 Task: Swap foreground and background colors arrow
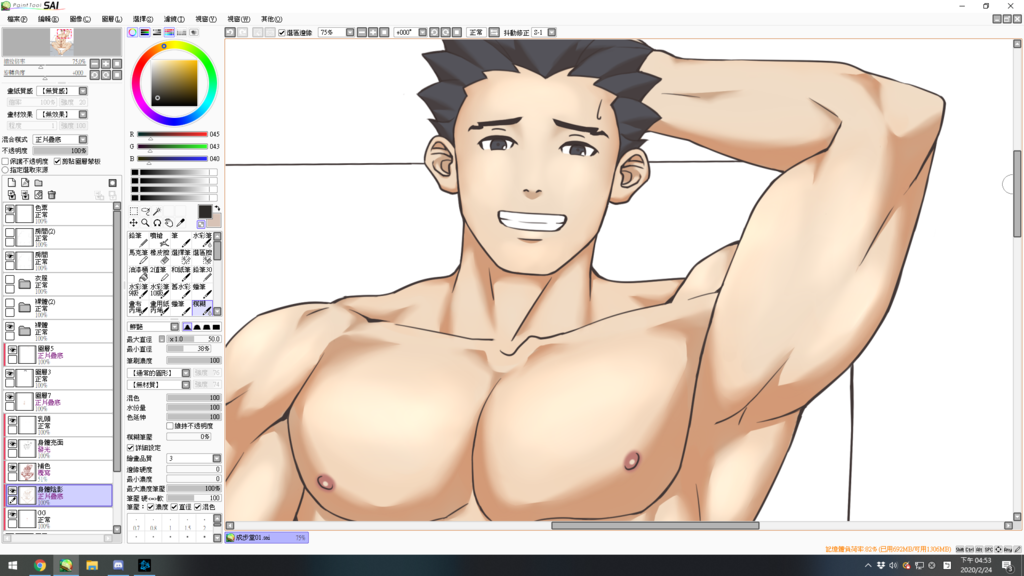tap(217, 208)
